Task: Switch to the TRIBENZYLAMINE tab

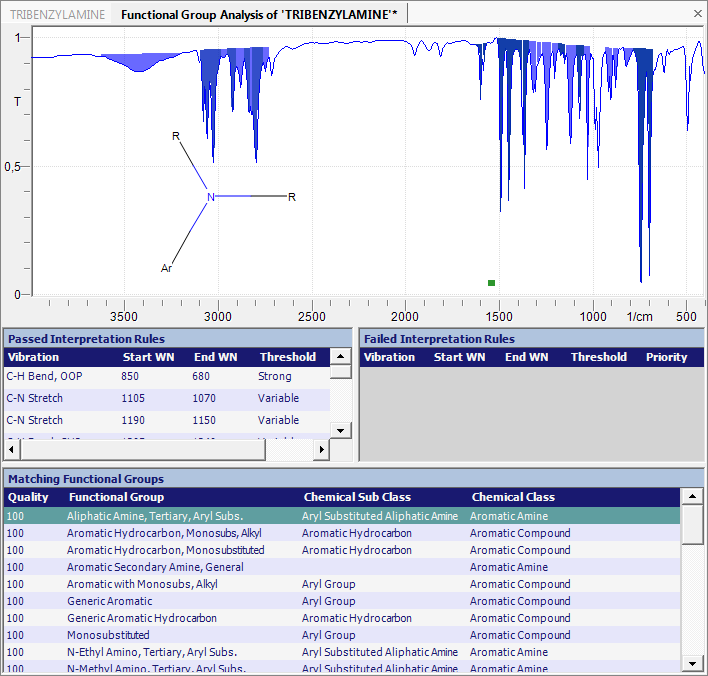Action: point(55,14)
